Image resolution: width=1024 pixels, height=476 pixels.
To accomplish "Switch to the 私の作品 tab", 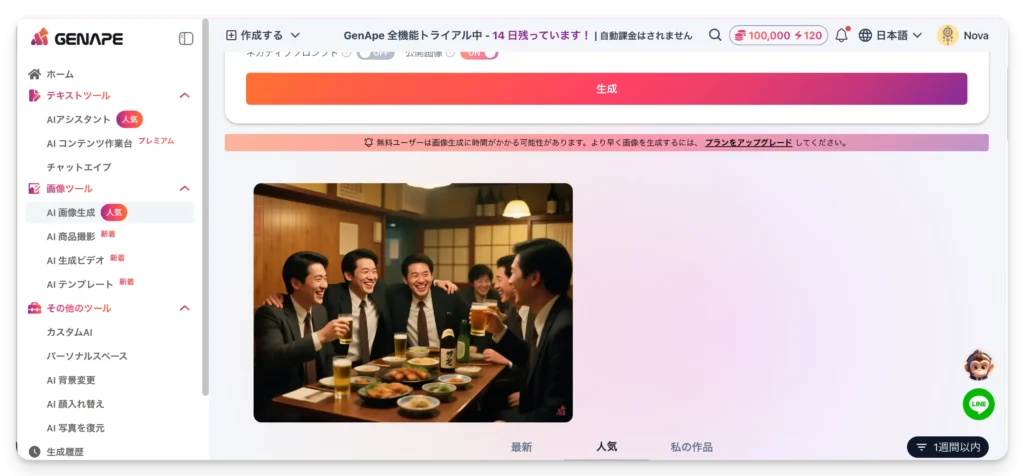I will pos(692,447).
